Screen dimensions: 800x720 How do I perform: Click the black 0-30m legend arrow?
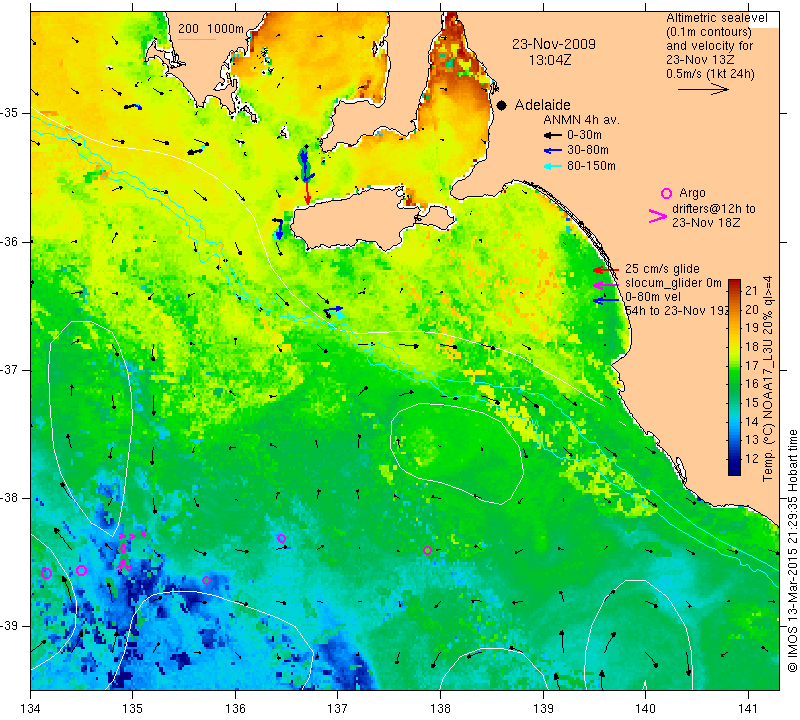tap(553, 135)
